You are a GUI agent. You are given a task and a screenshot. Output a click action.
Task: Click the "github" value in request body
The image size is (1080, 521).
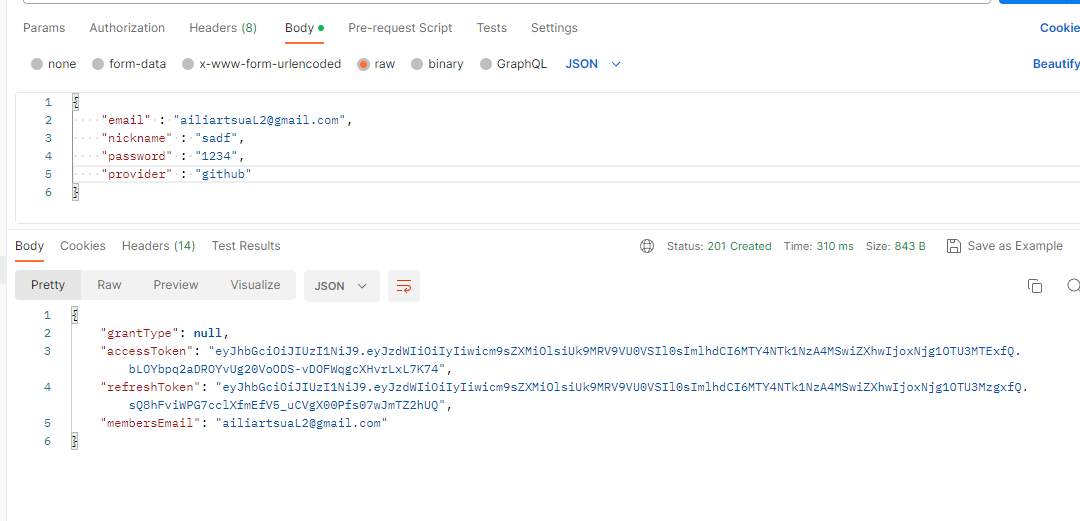(223, 174)
